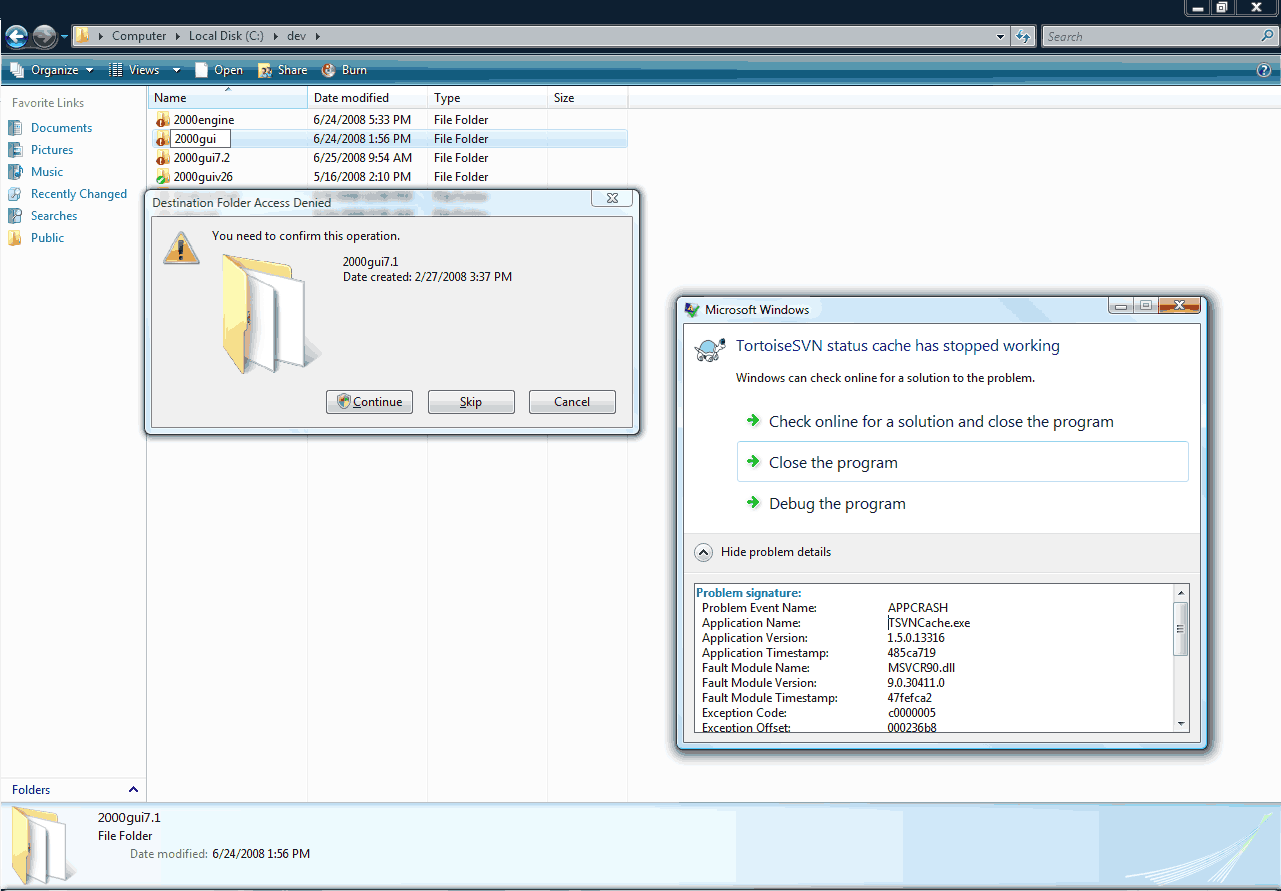Select the 2000engine folder icon
Viewport: 1281px width, 891px height.
point(162,120)
